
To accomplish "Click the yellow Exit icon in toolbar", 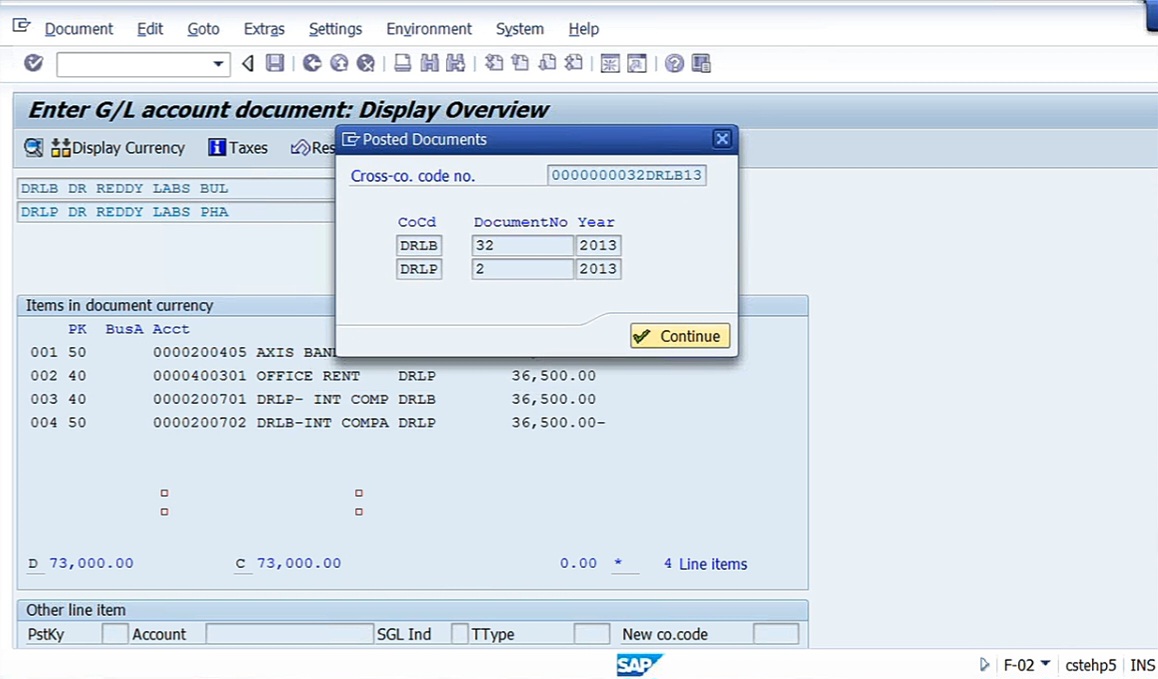I will tap(339, 64).
